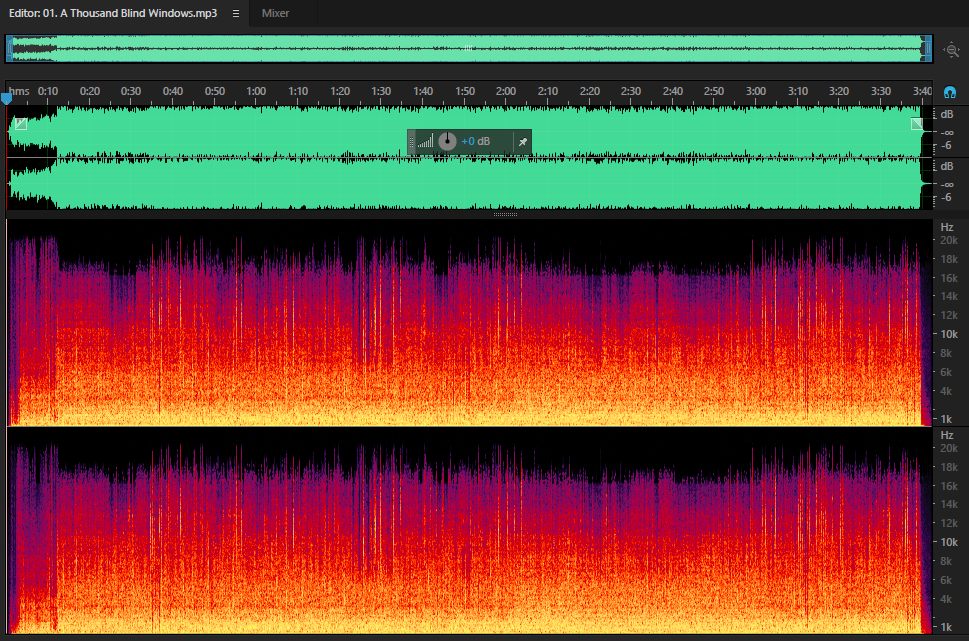Click the hms time format label

19,91
